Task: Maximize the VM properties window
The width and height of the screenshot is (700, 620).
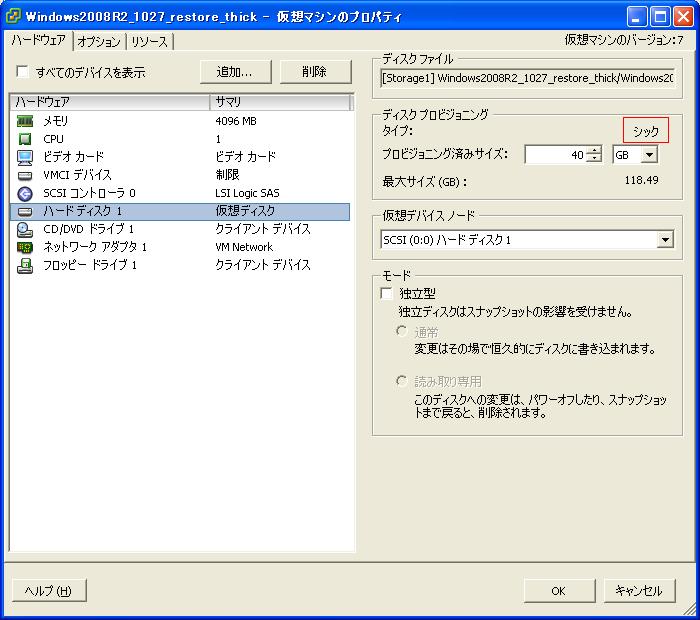Action: [x=660, y=17]
